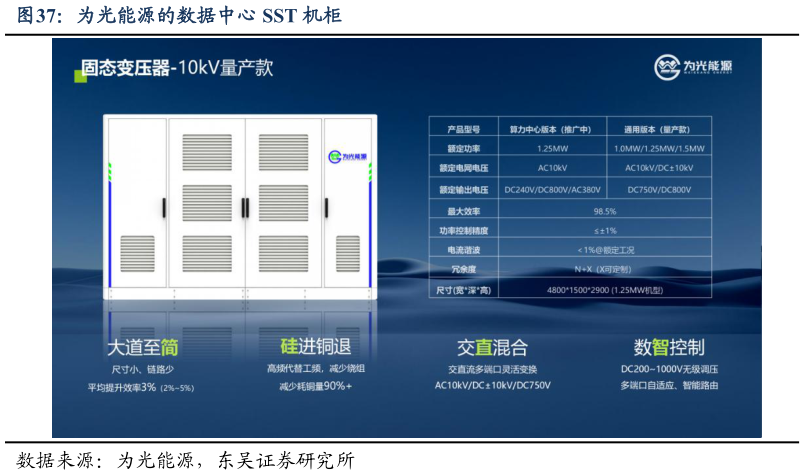Click the dimensions value 4800*1500*2900 (1.25MW机型)
The height and width of the screenshot is (475, 805).
605,290
